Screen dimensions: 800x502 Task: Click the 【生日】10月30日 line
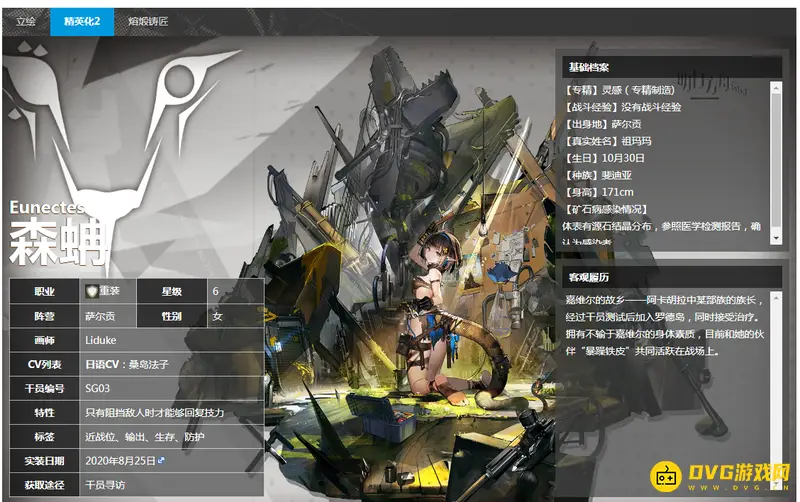click(605, 158)
